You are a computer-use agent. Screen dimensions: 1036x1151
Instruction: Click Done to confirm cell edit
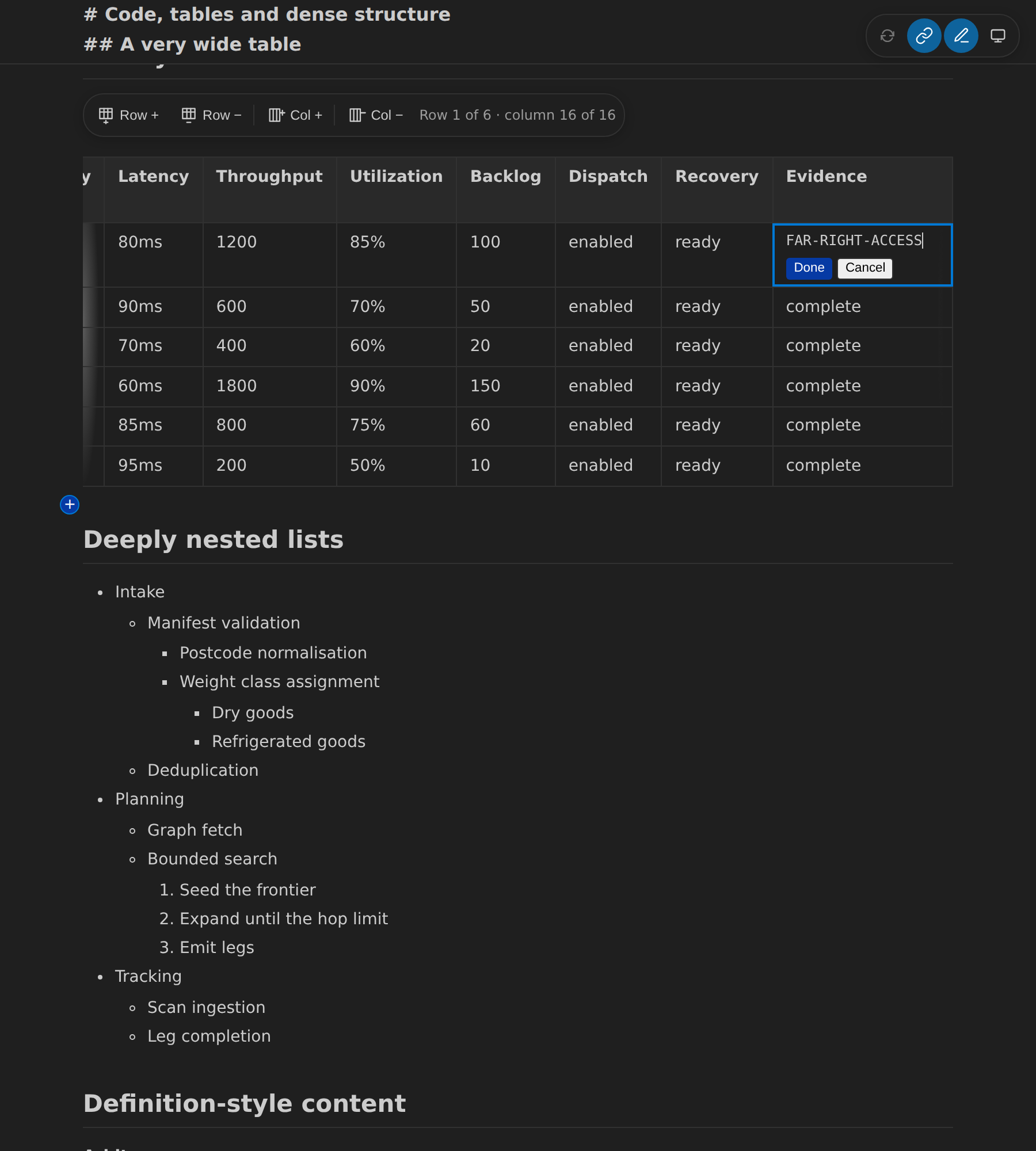tap(809, 268)
